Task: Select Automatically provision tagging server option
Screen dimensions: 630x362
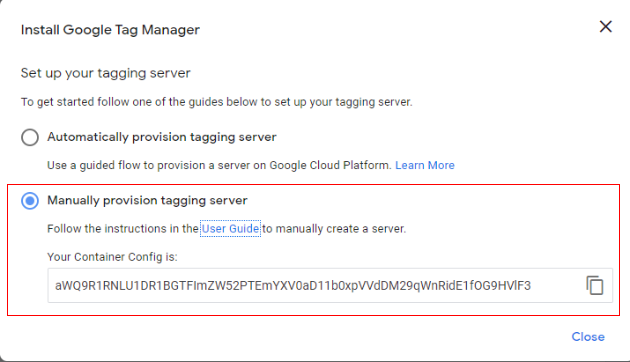Action: [30, 137]
